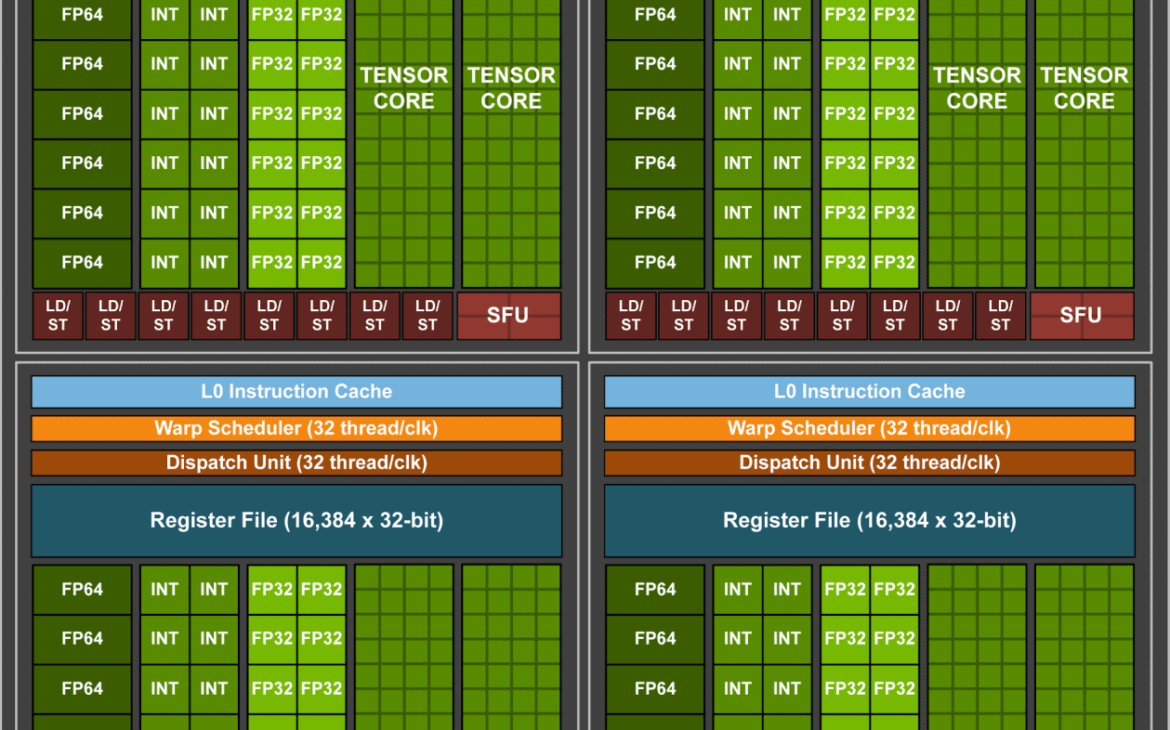Click the right Dispatch Unit bar

869,463
